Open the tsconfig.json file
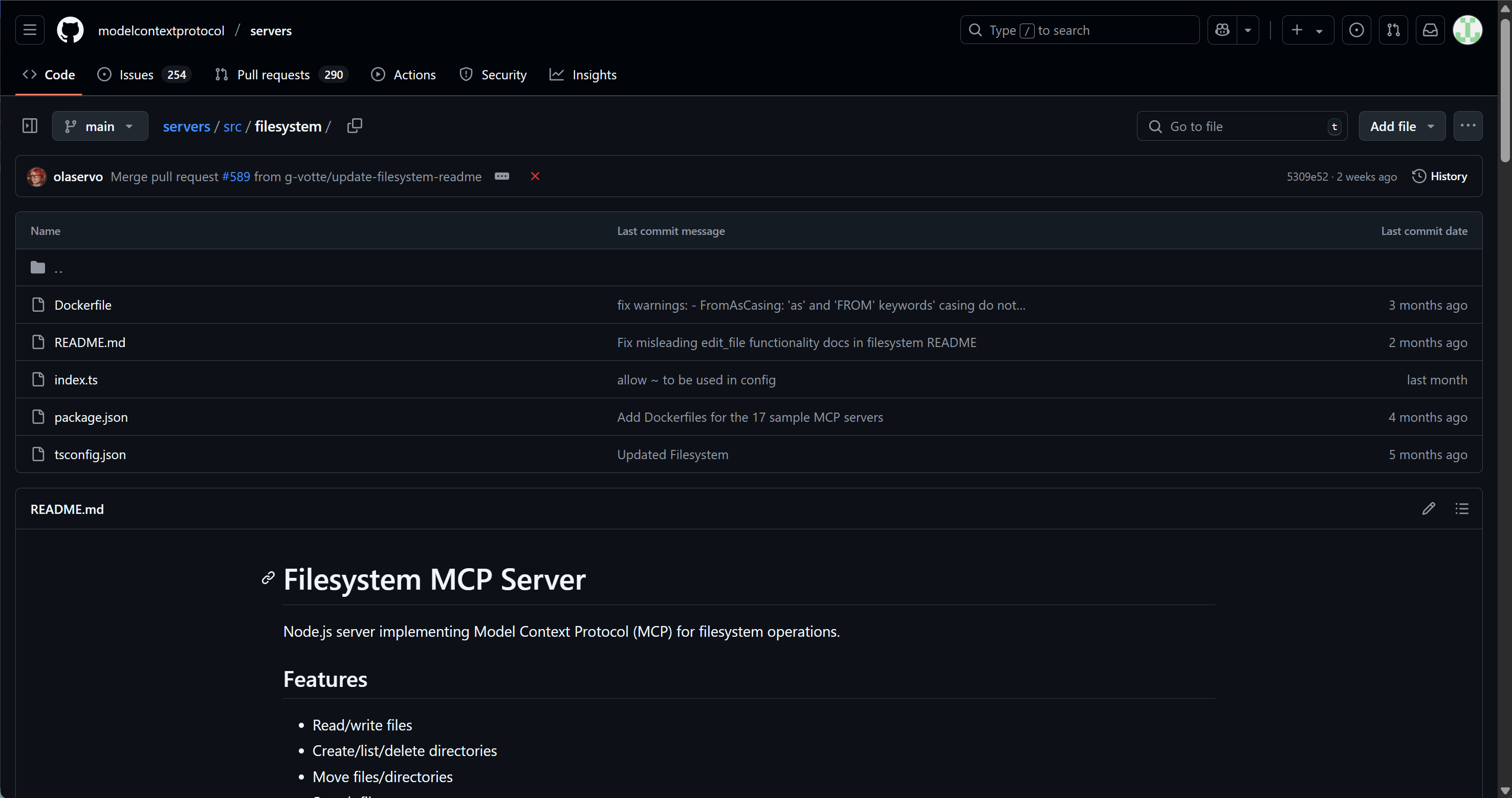 [90, 455]
